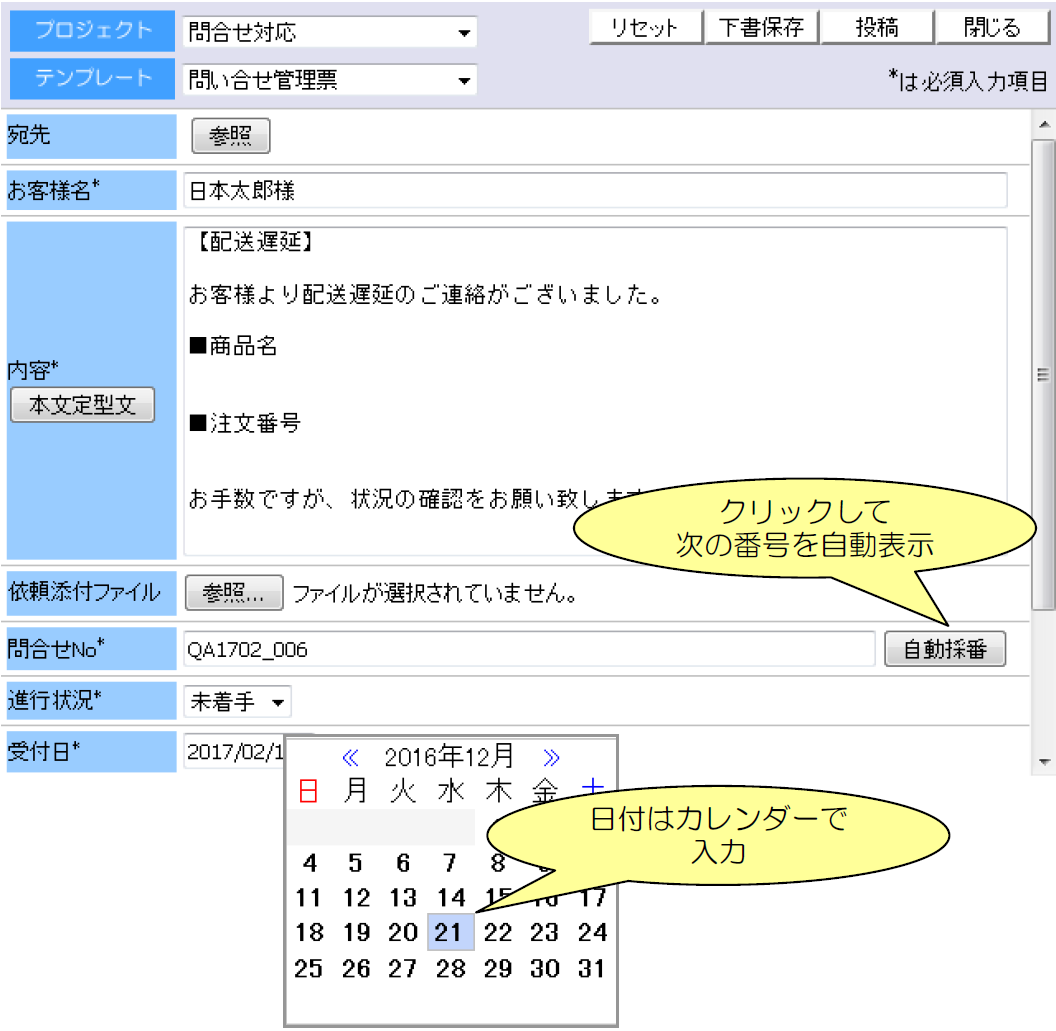Select day 14 in the calendar
Screen dimensions: 1056x1031
450,898
